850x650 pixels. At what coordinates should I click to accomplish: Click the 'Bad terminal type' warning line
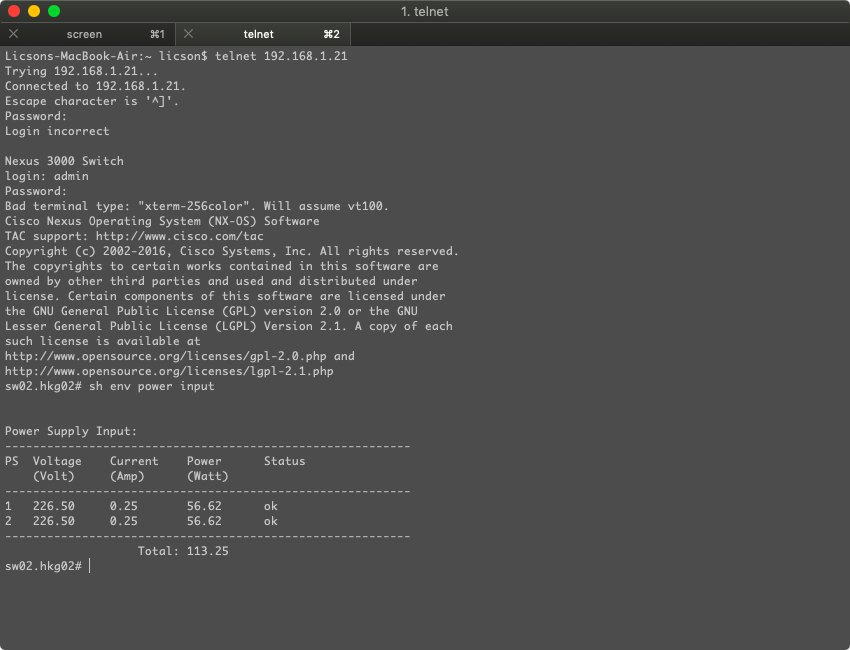[197, 206]
